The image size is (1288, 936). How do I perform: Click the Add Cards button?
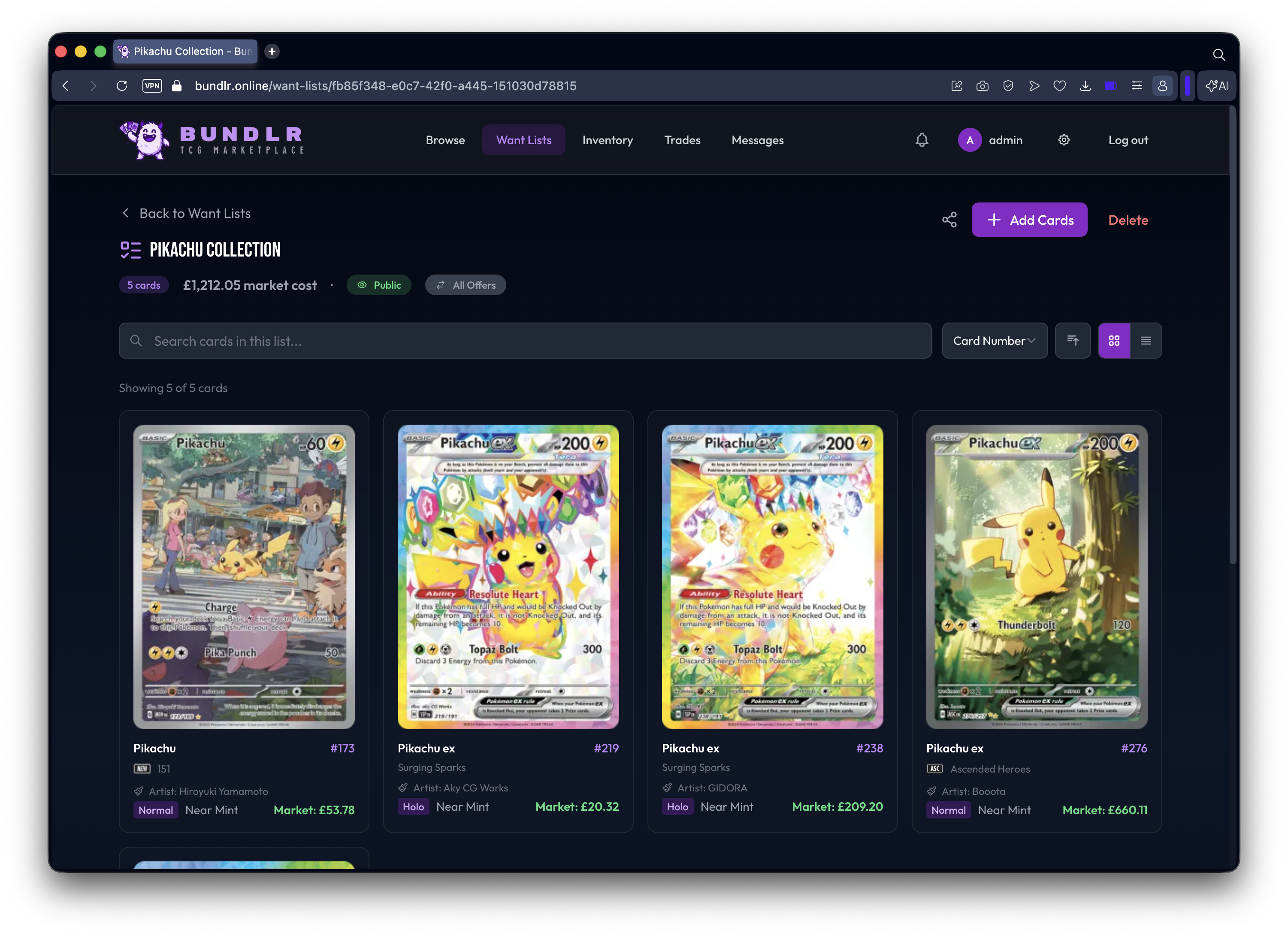tap(1029, 220)
